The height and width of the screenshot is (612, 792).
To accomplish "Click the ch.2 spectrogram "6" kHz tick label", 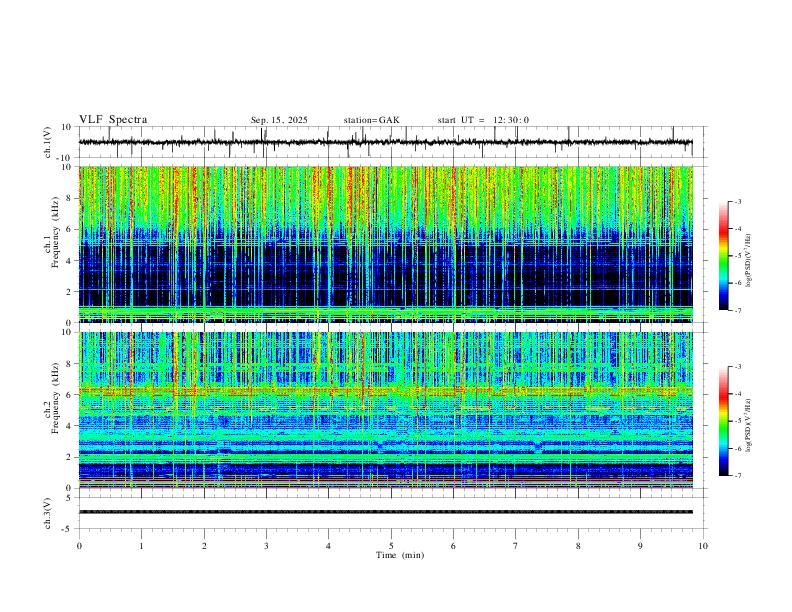I will point(69,395).
